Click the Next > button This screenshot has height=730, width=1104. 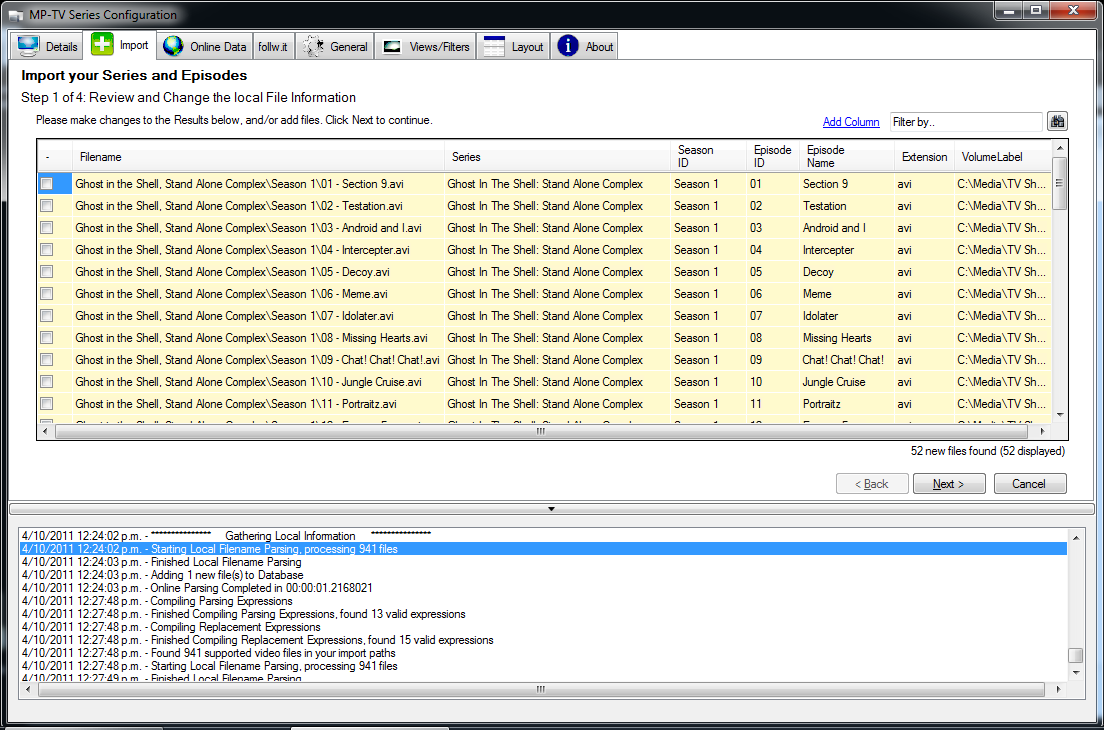point(948,484)
